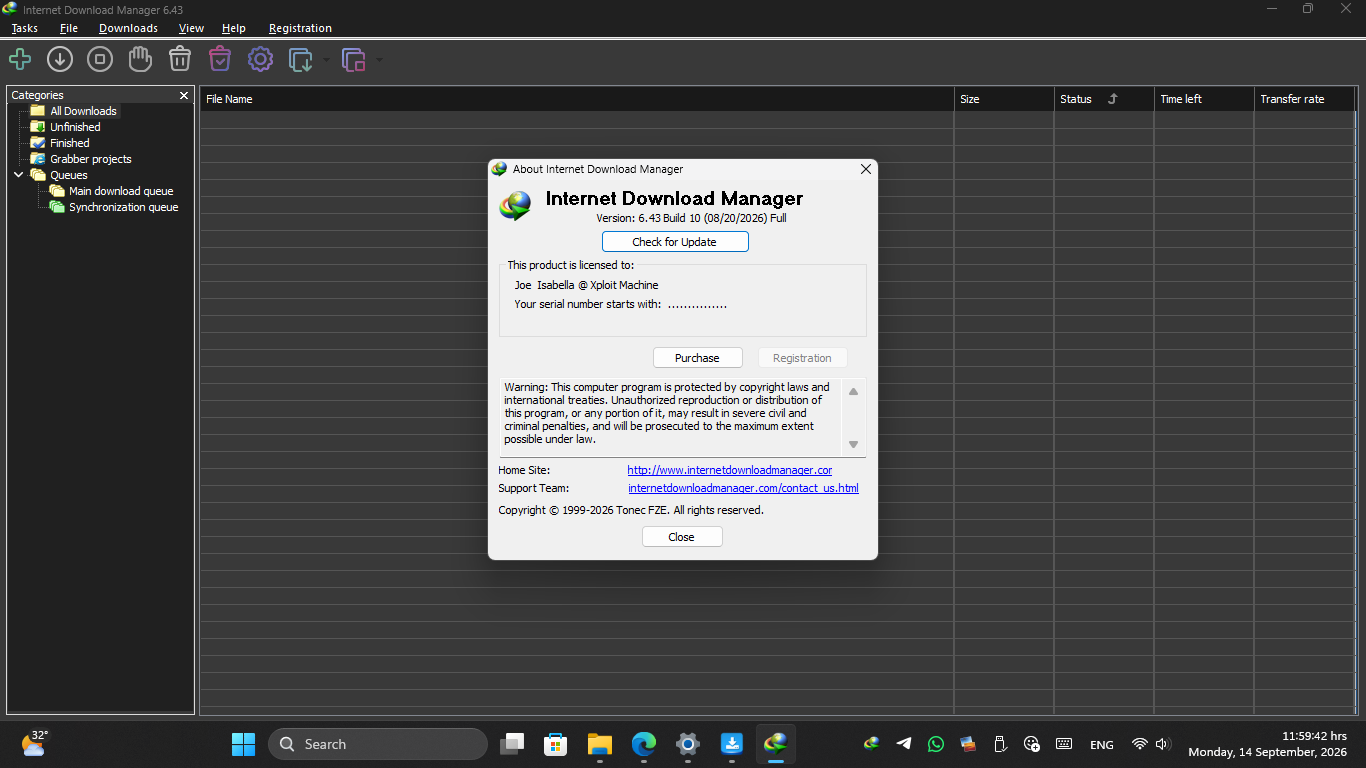Viewport: 1366px width, 768px height.
Task: Click the "Copyright © 1999-2026 Tonec FZE" text
Action: click(x=583, y=510)
